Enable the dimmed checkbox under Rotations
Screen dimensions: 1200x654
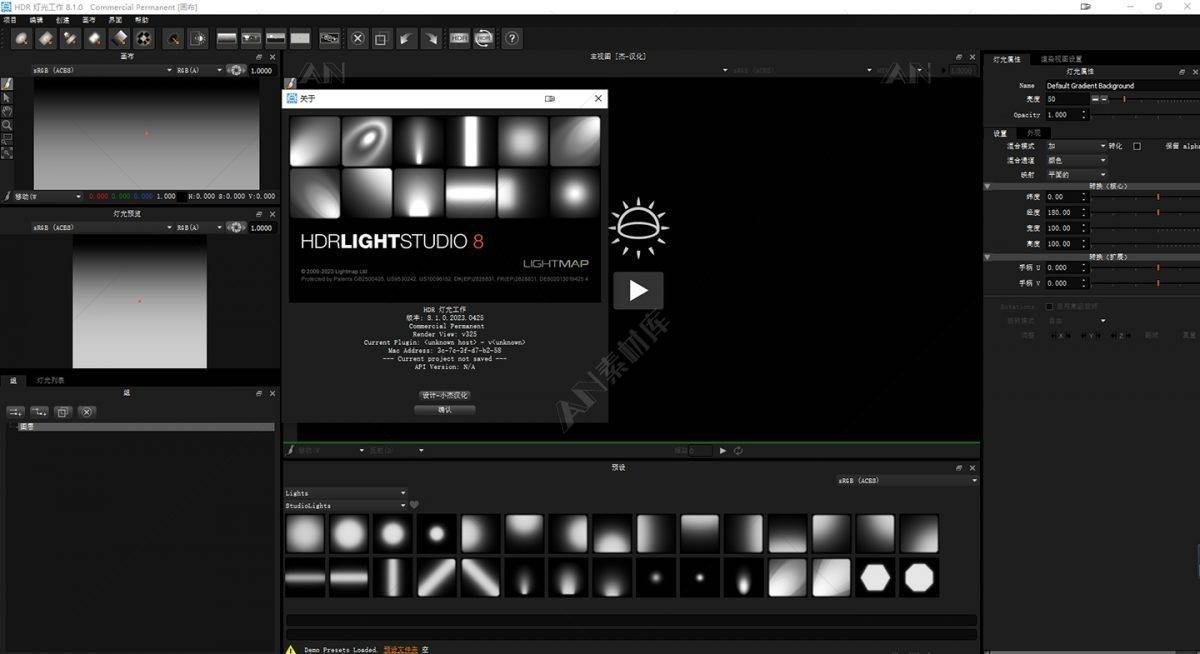[1049, 306]
